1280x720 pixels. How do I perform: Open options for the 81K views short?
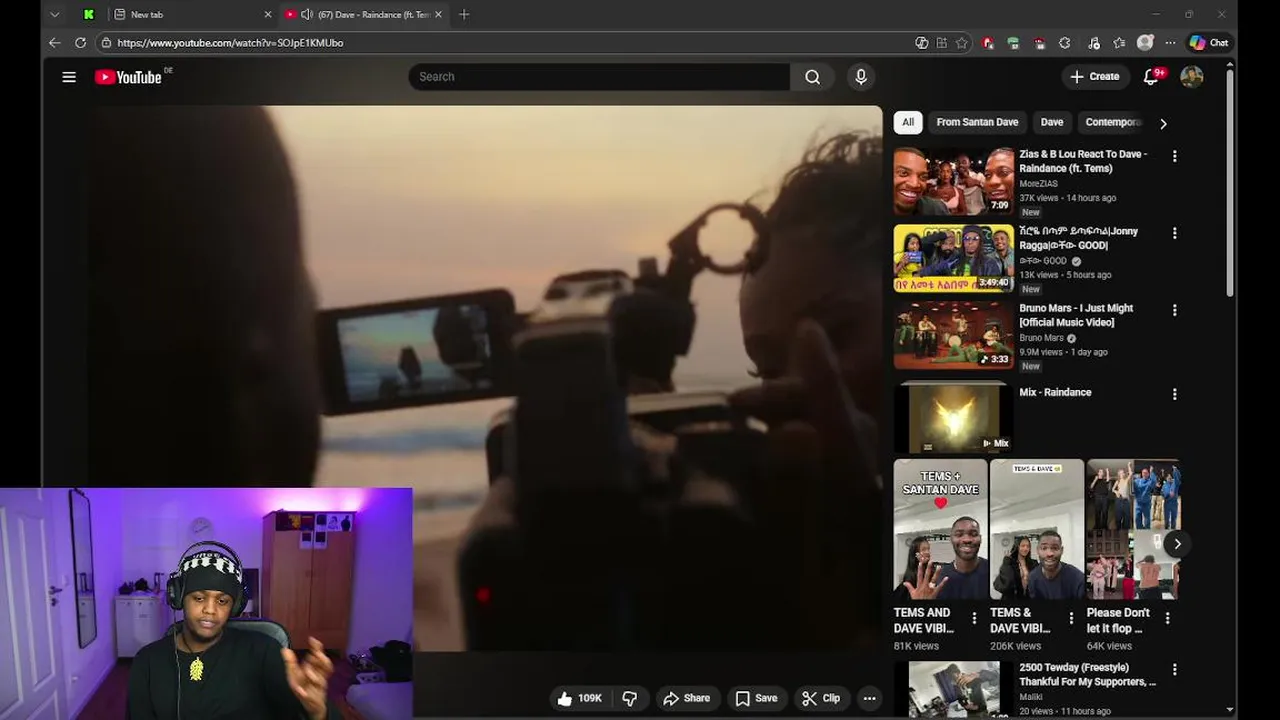pos(974,619)
